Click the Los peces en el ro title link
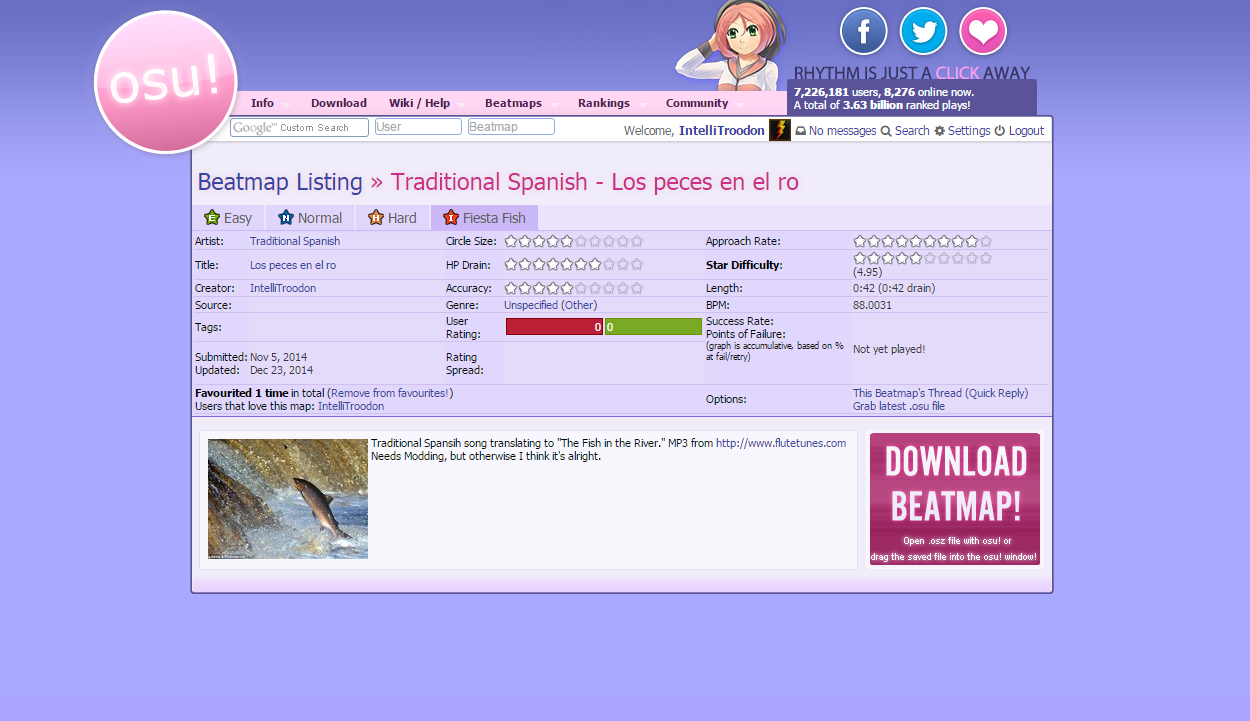1250x721 pixels. (293, 265)
